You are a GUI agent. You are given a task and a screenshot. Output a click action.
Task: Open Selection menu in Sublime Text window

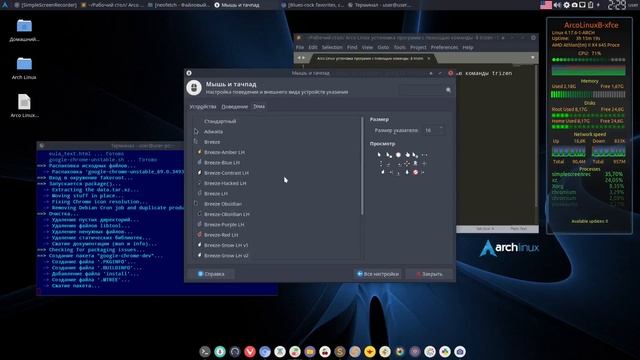click(332, 47)
